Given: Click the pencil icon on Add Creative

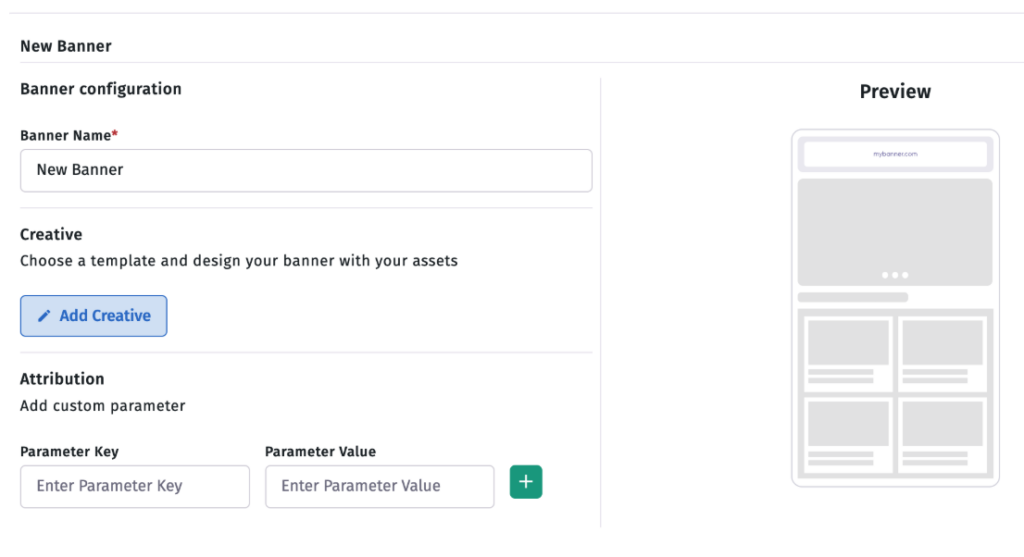Looking at the screenshot, I should click(x=44, y=316).
